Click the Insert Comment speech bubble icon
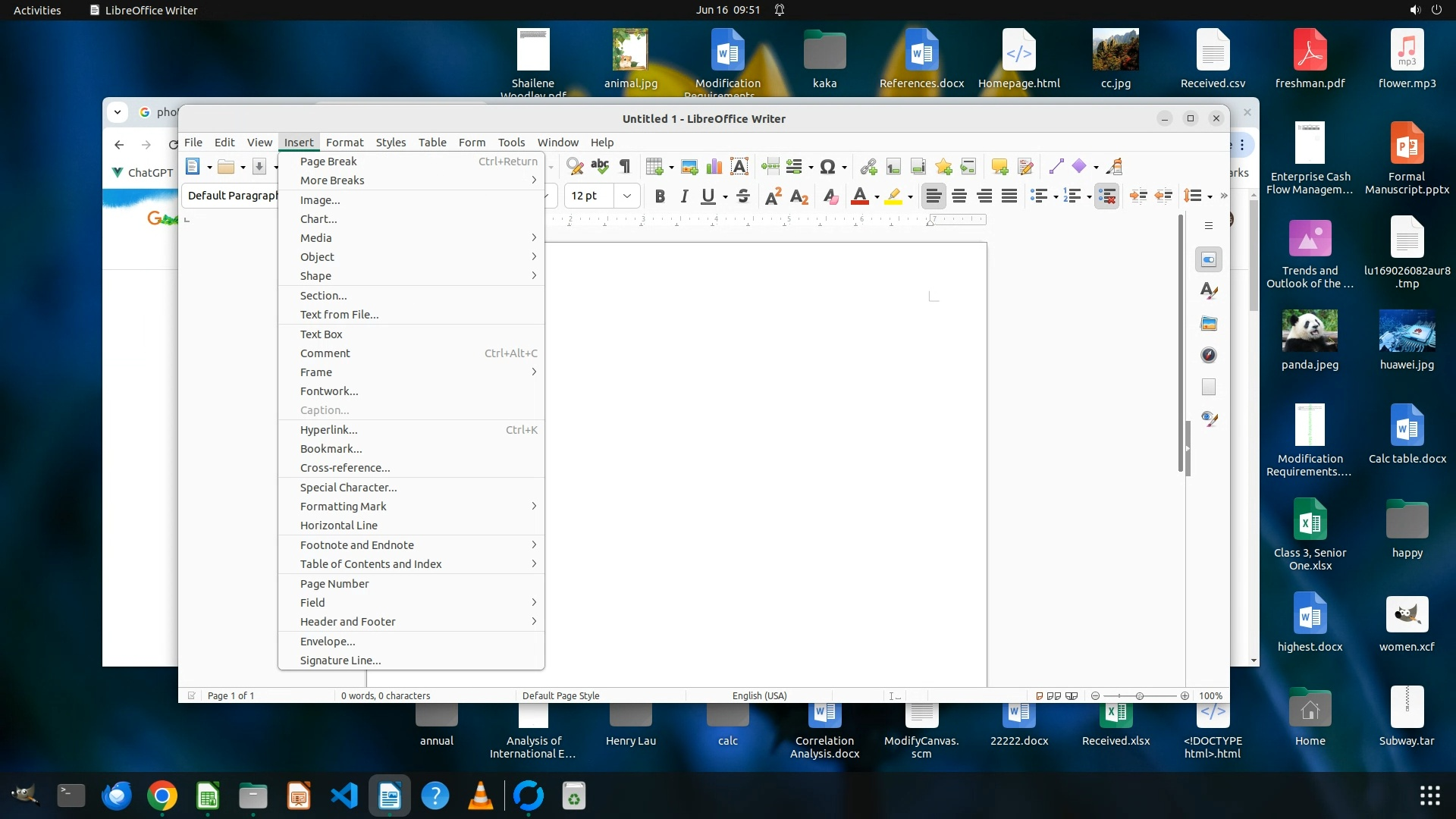Image resolution: width=1456 pixels, height=819 pixels. pyautogui.click(x=999, y=167)
